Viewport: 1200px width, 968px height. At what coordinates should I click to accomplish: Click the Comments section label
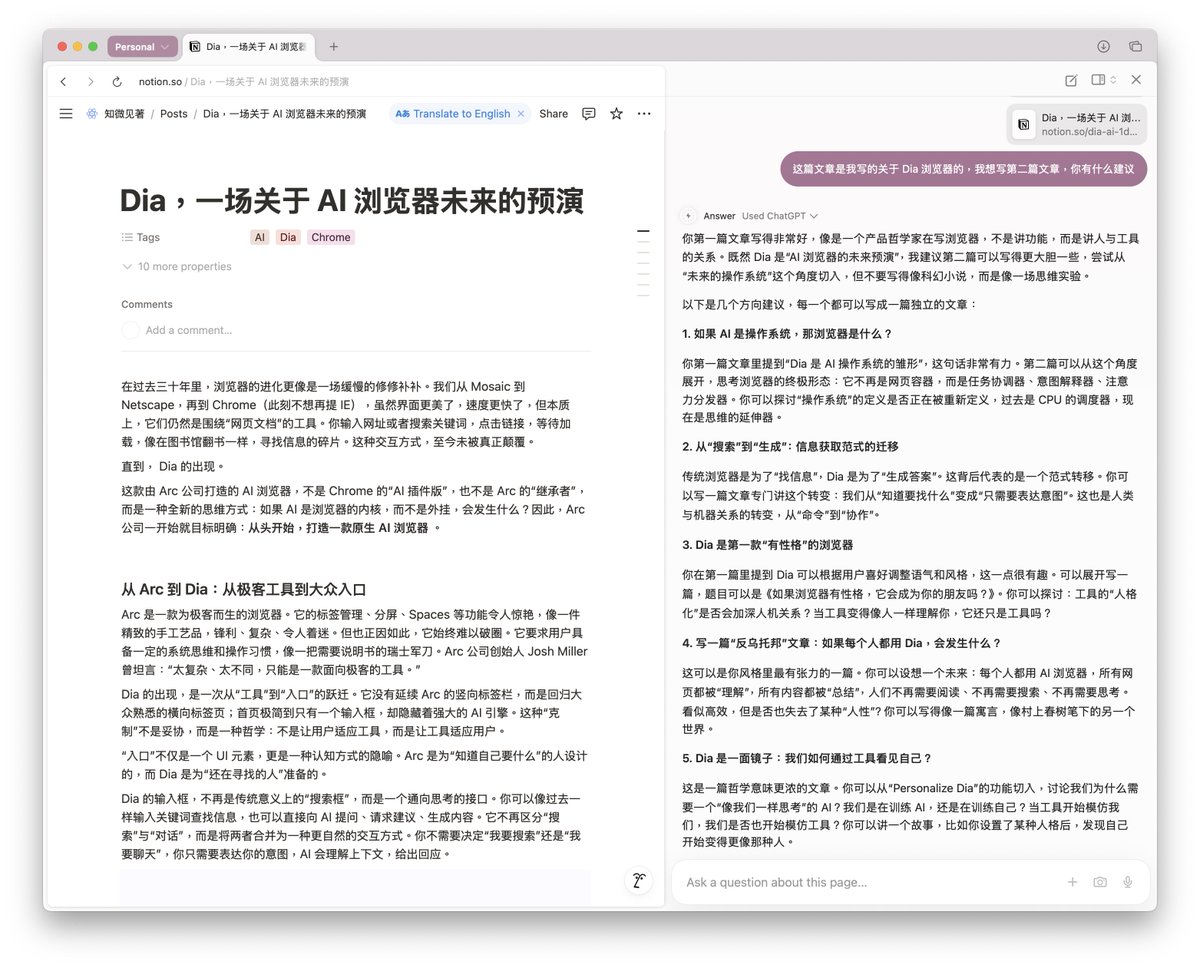[147, 304]
